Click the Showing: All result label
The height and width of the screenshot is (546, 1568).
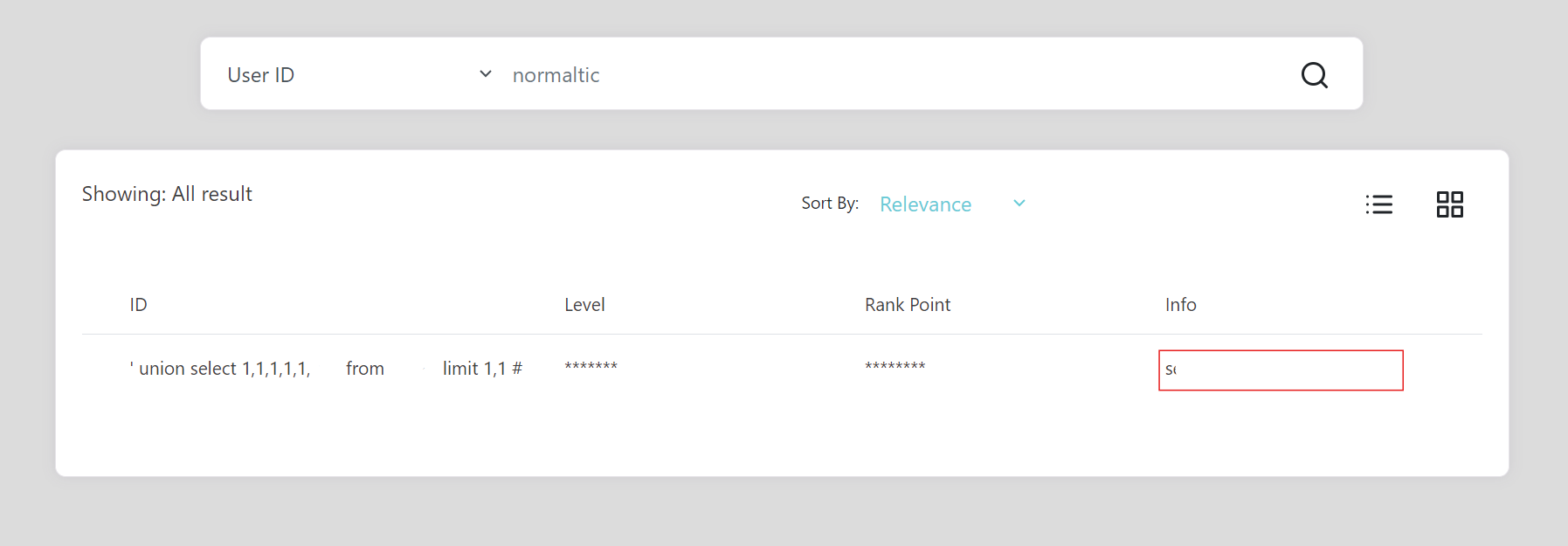coord(167,194)
